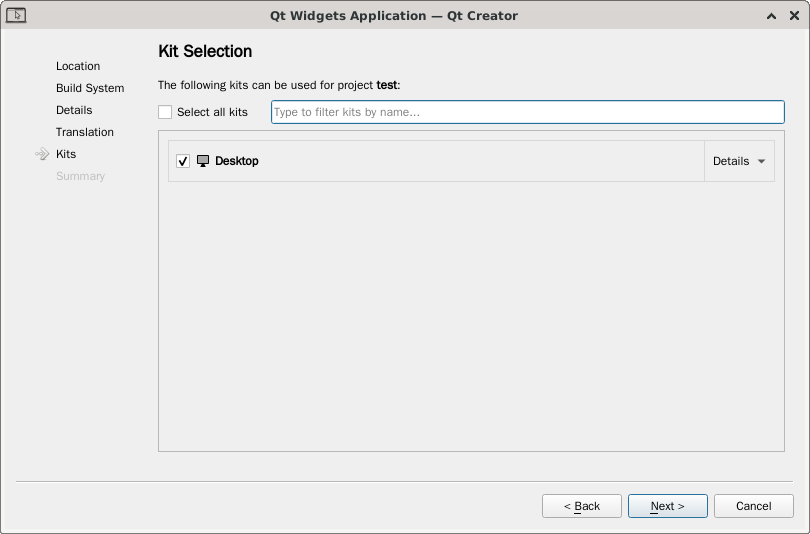The height and width of the screenshot is (534, 810).
Task: Click the greyed-out Summary step
Action: coord(80,176)
